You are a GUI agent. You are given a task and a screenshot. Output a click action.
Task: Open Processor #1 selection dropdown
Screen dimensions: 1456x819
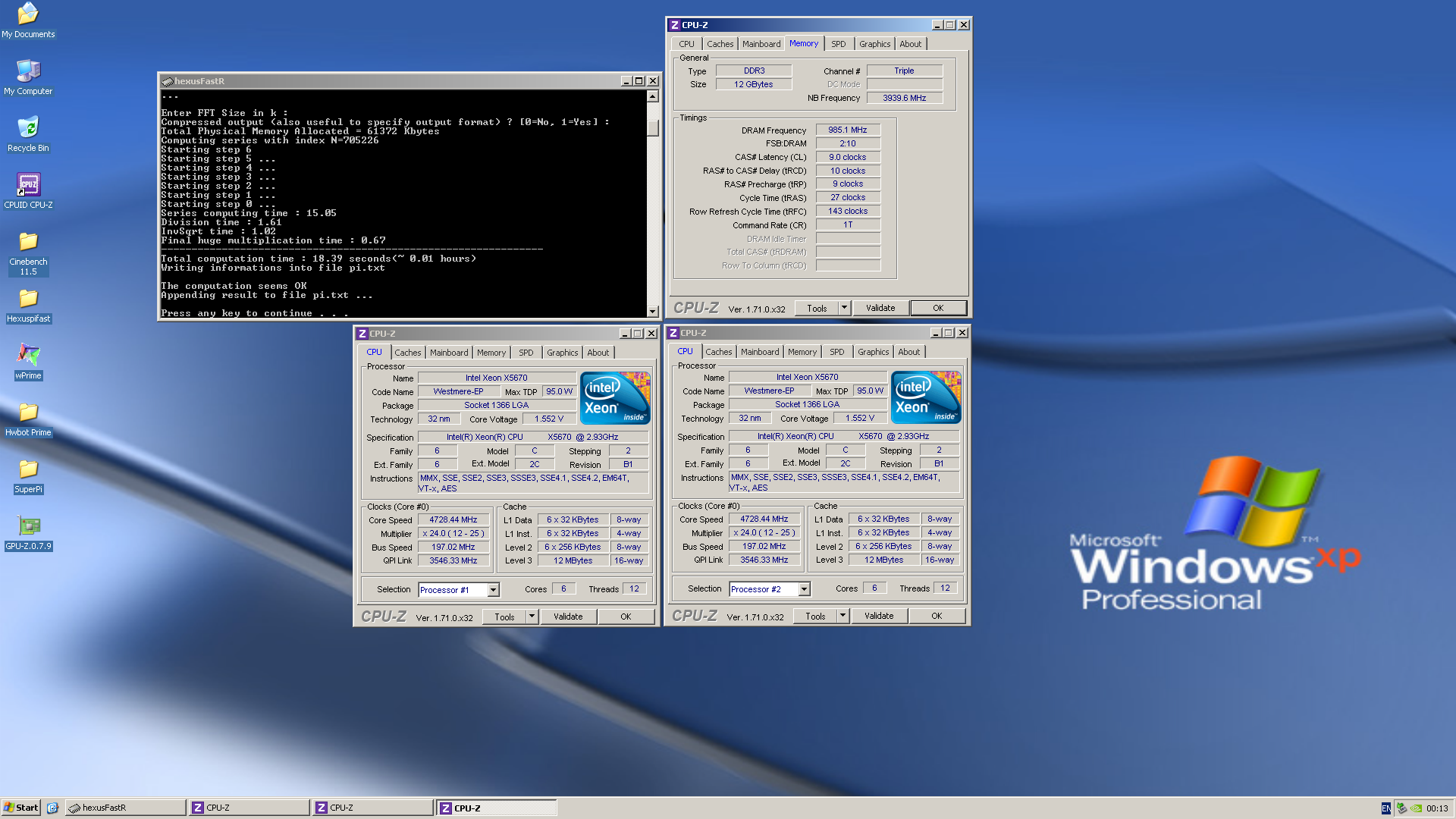493,590
